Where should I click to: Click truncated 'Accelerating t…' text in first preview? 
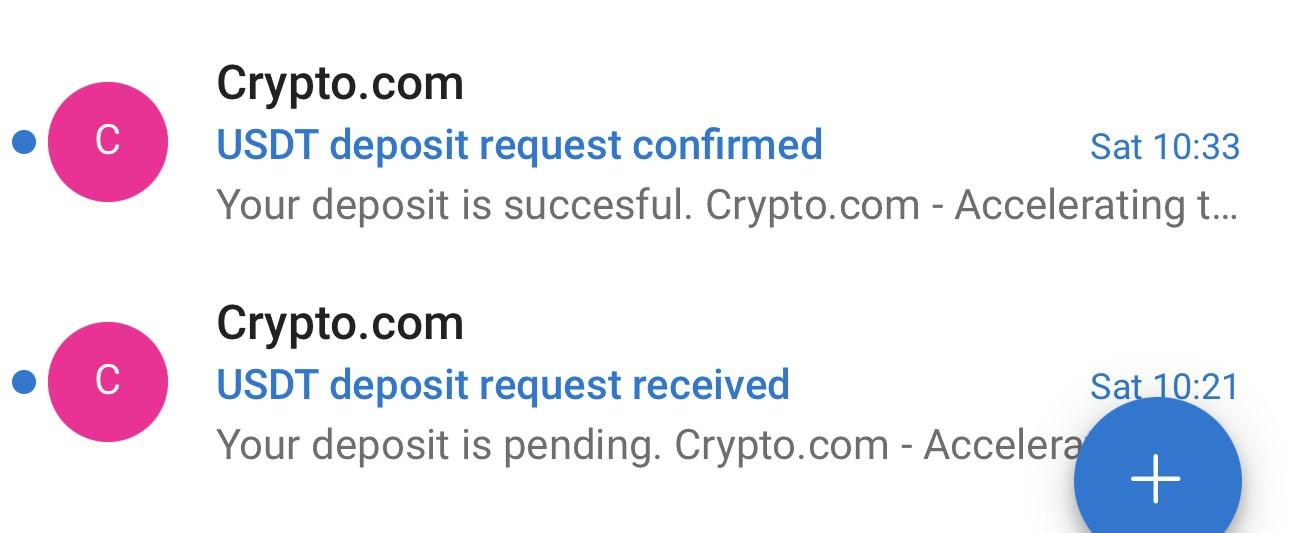point(1097,206)
